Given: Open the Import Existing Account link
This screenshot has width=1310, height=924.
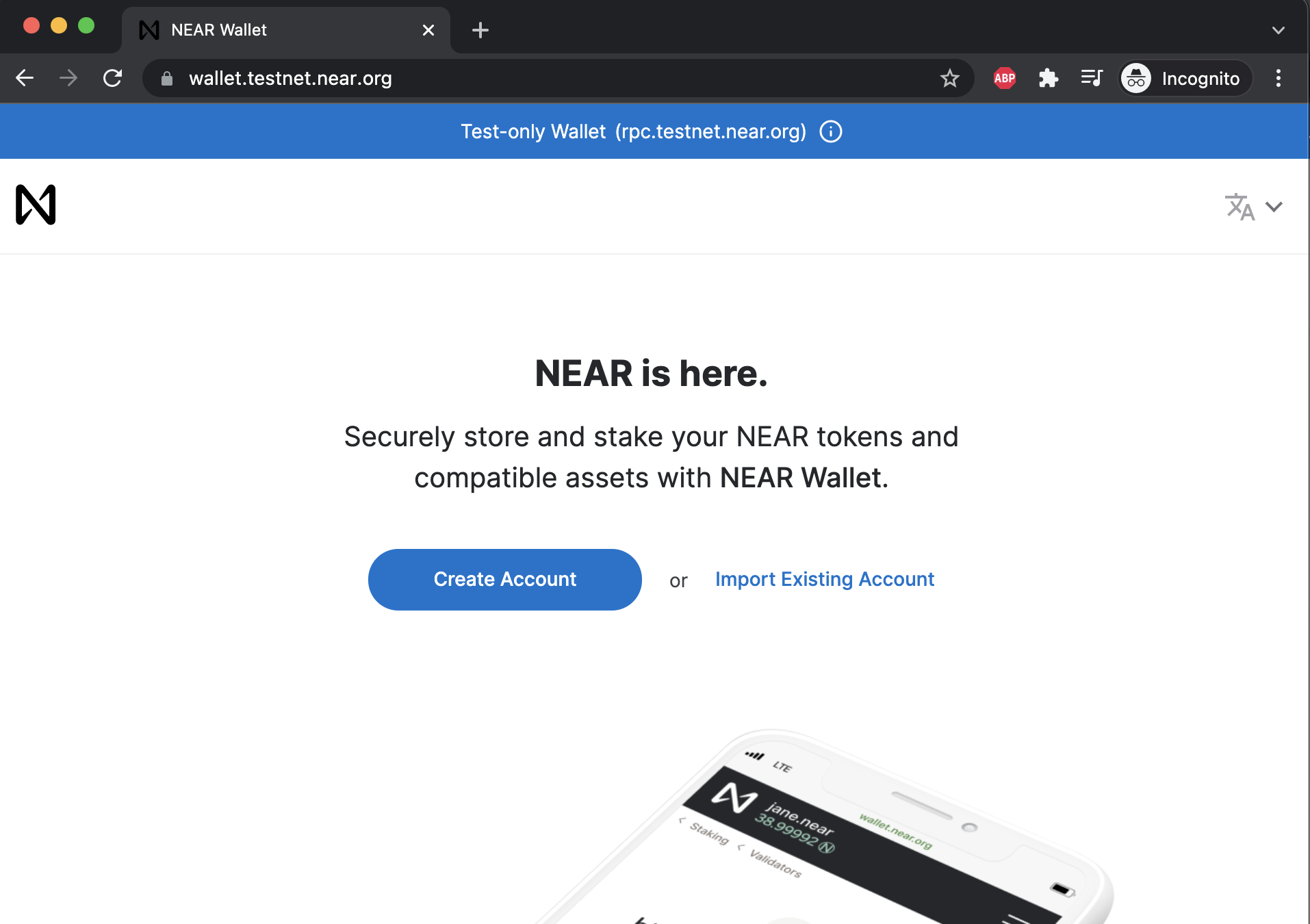Looking at the screenshot, I should (824, 579).
